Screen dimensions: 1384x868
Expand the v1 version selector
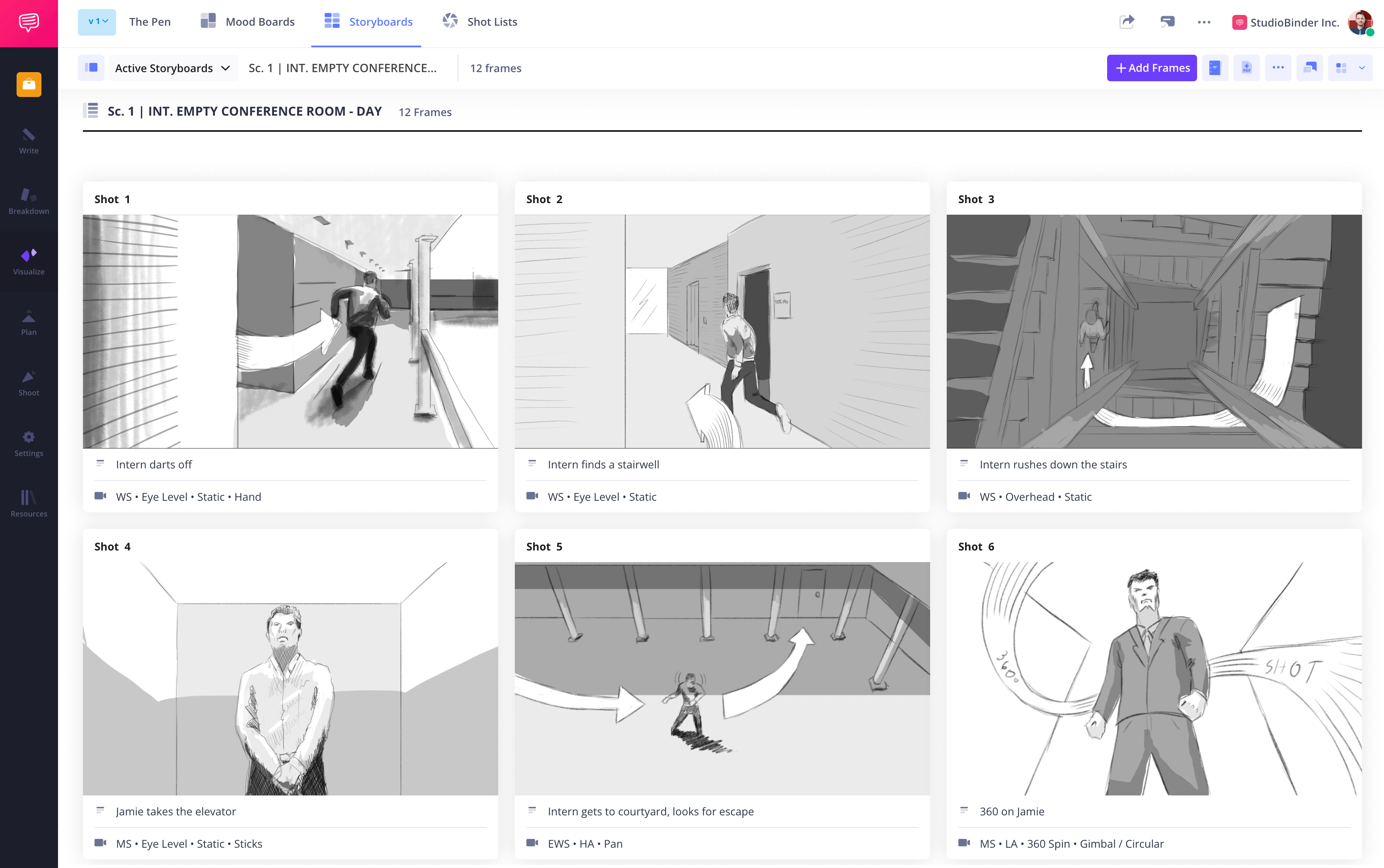pyautogui.click(x=97, y=22)
